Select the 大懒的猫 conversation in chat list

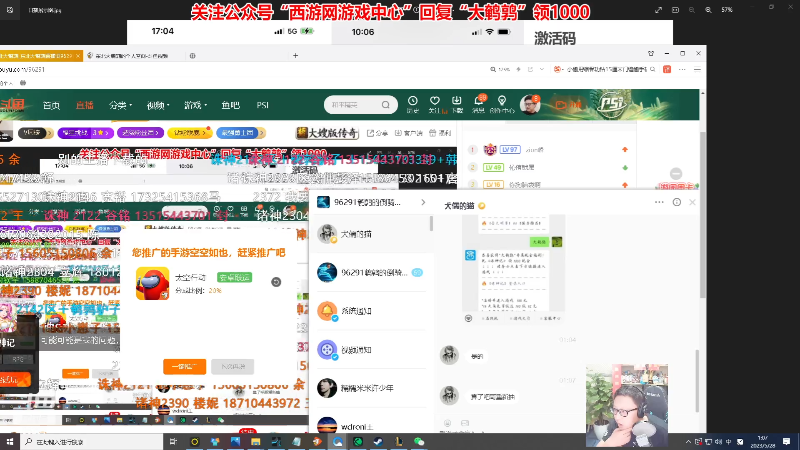coord(371,234)
